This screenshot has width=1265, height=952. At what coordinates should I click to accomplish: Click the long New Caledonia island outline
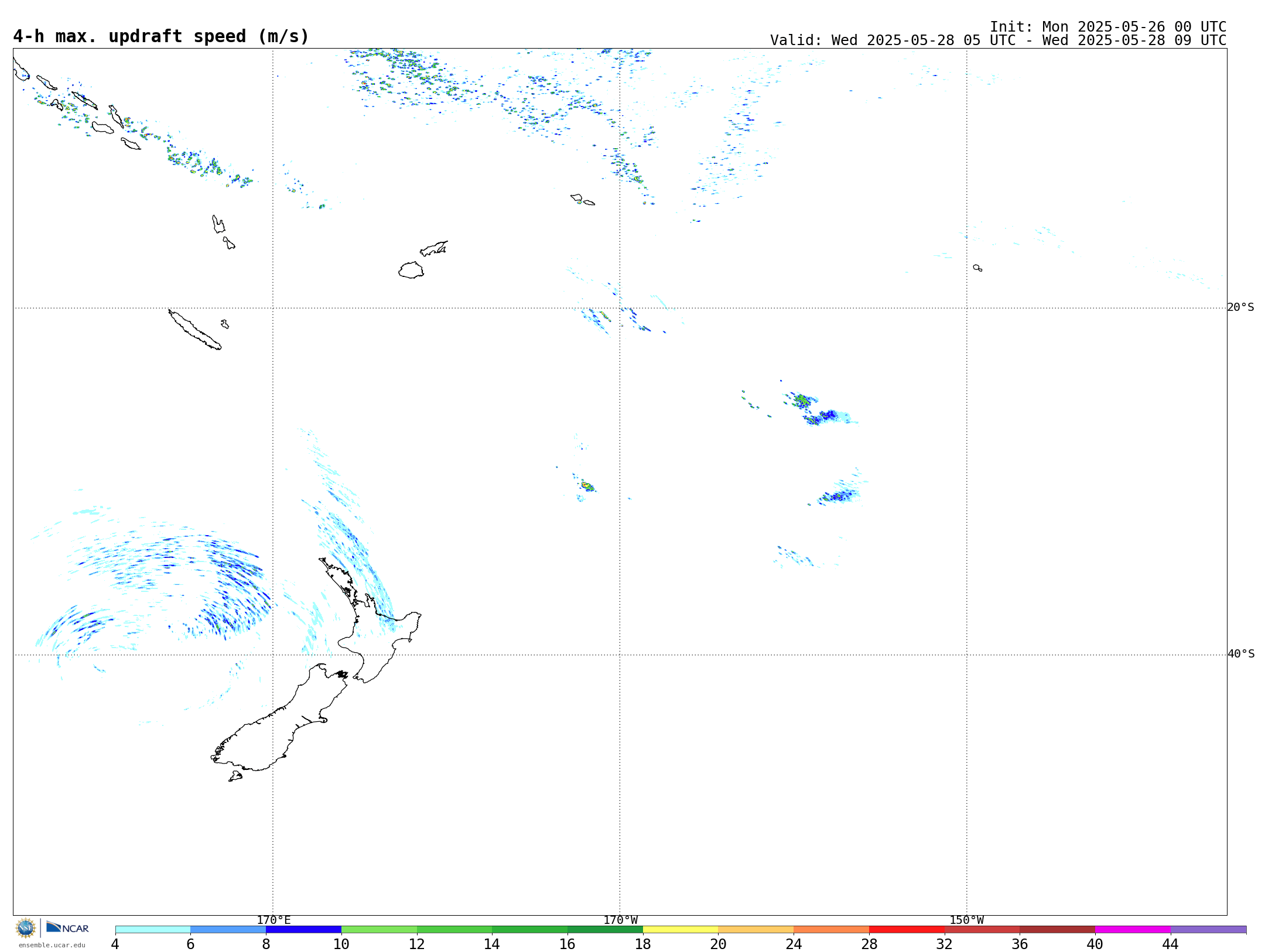point(194,330)
